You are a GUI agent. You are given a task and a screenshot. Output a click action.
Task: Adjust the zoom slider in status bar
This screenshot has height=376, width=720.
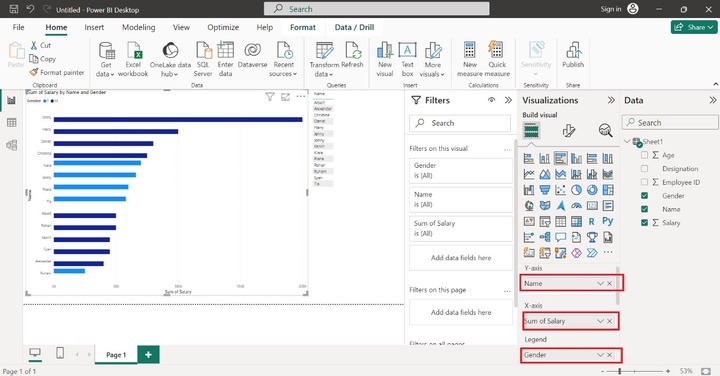(619, 371)
